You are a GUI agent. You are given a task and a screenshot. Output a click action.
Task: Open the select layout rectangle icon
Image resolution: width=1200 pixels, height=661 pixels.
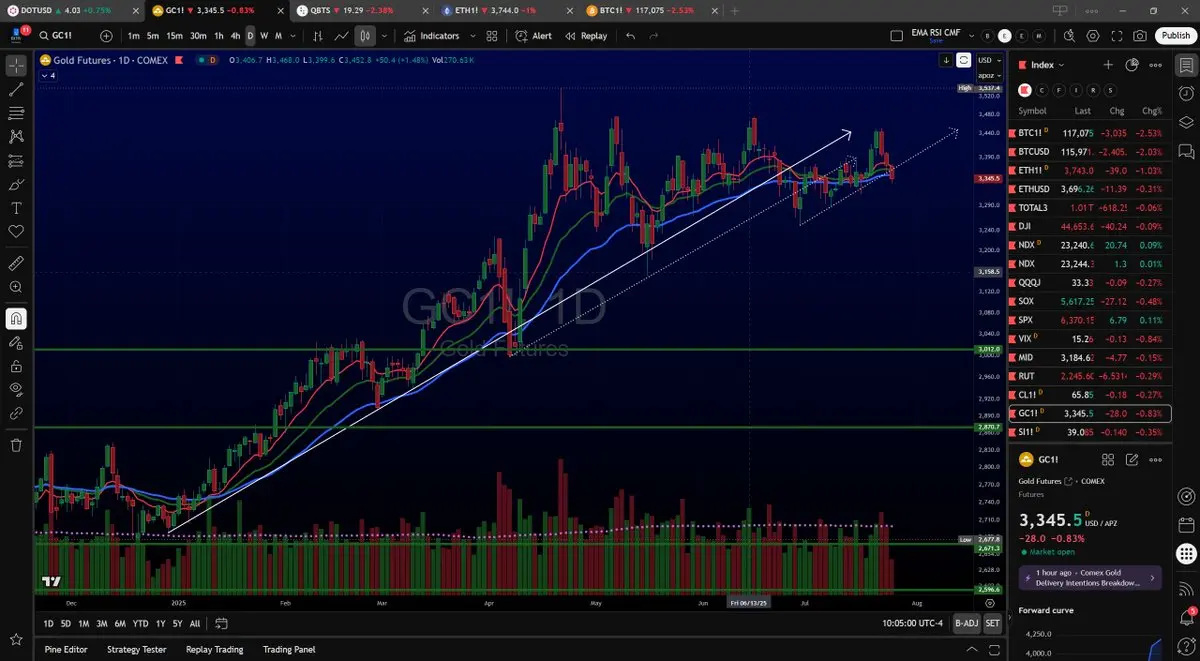[x=896, y=36]
